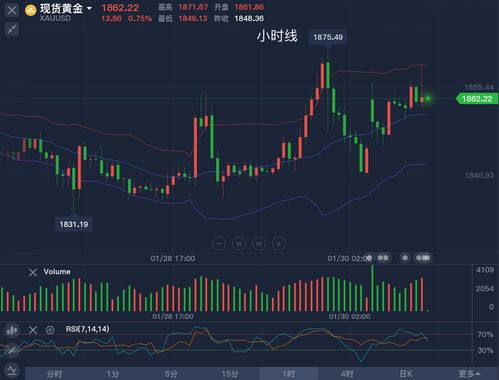Open the indicator wave icon at bottom left
The width and height of the screenshot is (499, 380).
coord(12,370)
